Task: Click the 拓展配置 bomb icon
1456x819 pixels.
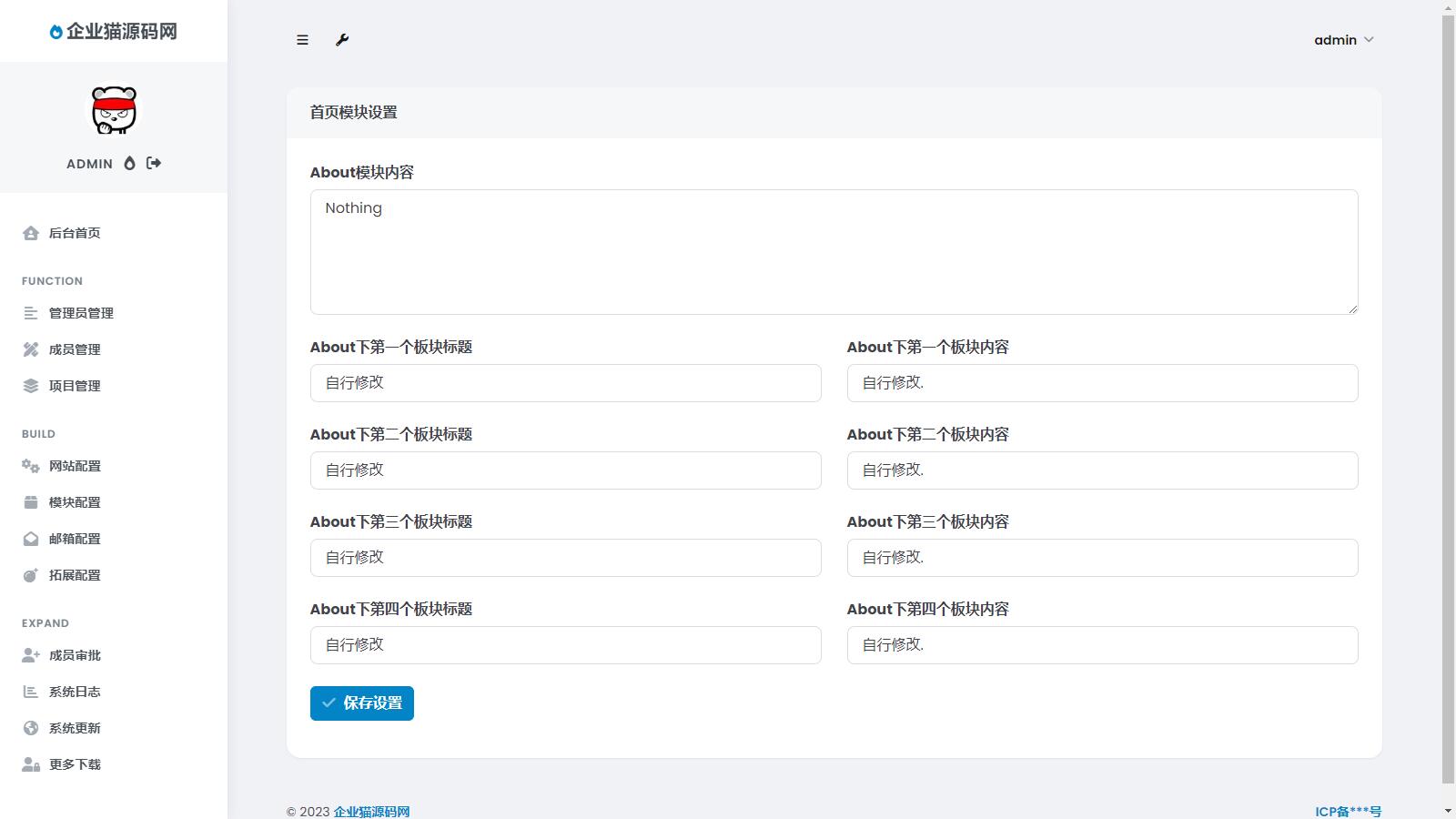Action: pyautogui.click(x=31, y=575)
